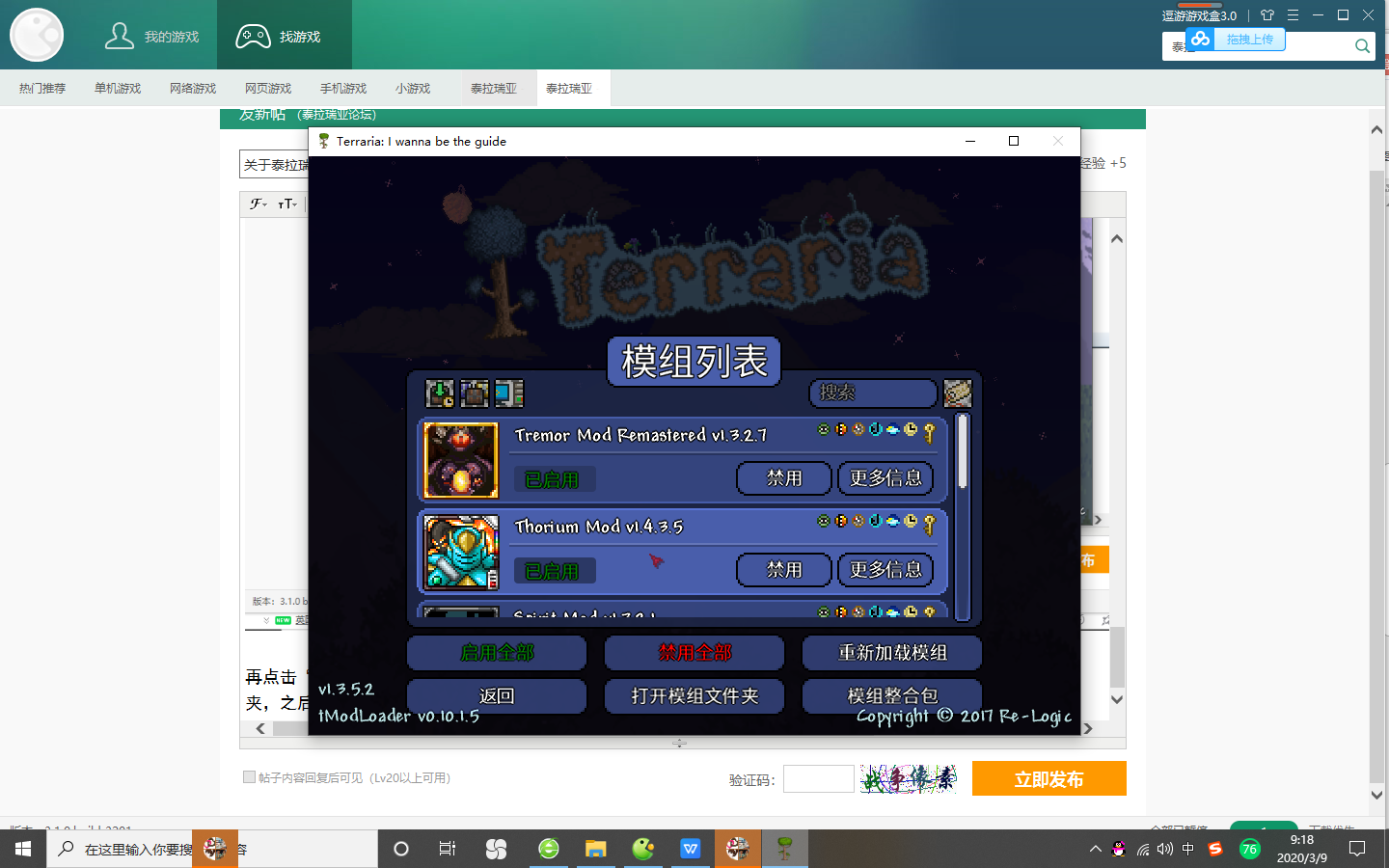Click the 模组整合包 mod packs button
This screenshot has height=868, width=1389.
(892, 696)
